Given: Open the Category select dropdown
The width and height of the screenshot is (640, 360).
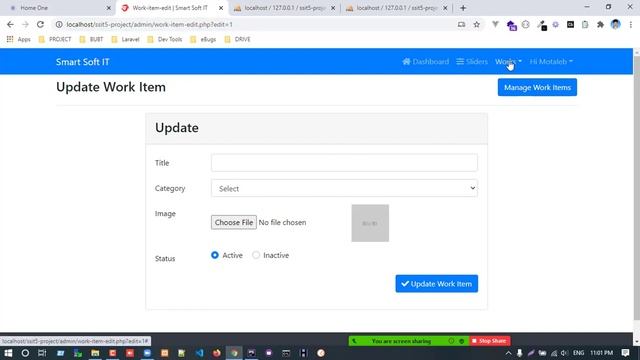Looking at the screenshot, I should tap(344, 188).
